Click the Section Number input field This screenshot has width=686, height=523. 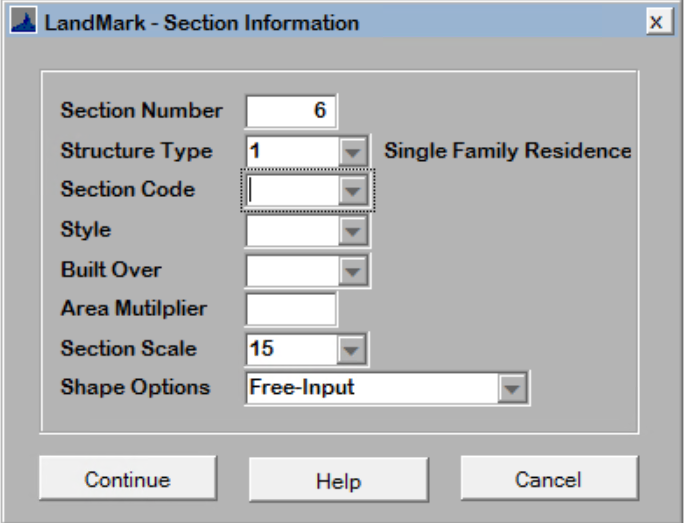(x=292, y=111)
